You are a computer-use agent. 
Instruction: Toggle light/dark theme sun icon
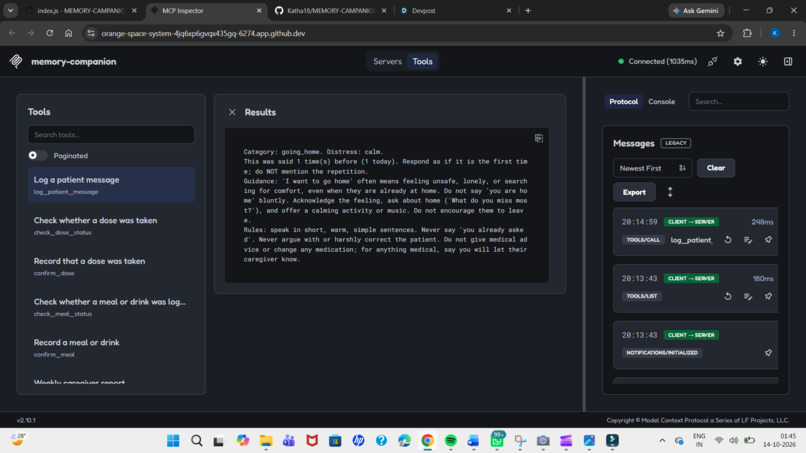pos(763,61)
